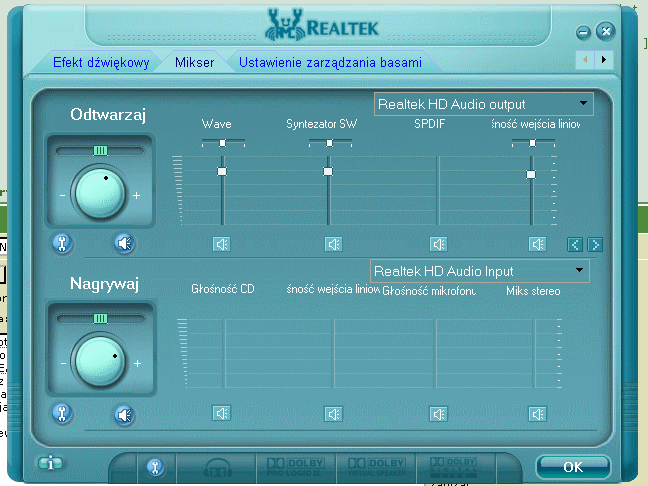The height and width of the screenshot is (486, 648).
Task: Mute the SPDIF playback channel
Action: (438, 244)
